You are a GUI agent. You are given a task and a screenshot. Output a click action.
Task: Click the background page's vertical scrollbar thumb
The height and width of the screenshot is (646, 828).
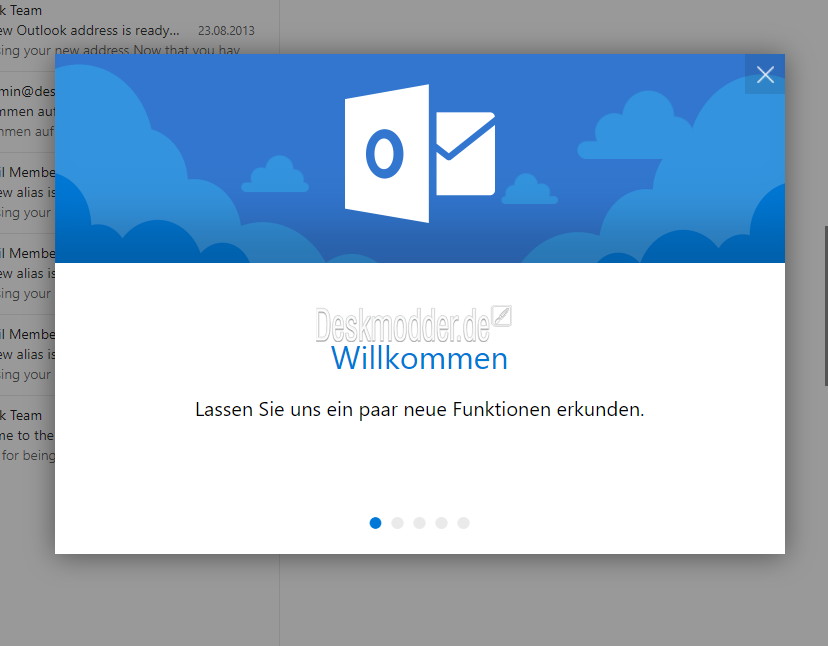(x=826, y=306)
